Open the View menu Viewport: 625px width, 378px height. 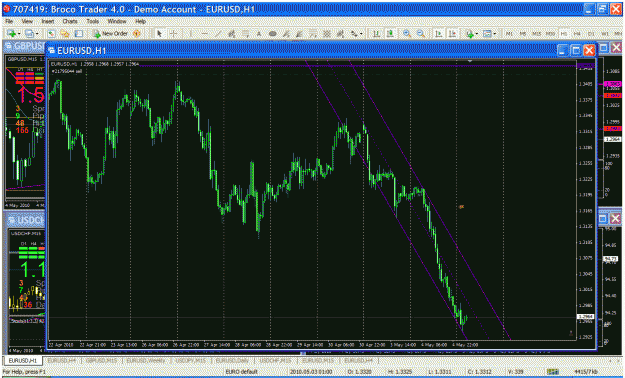tap(27, 21)
